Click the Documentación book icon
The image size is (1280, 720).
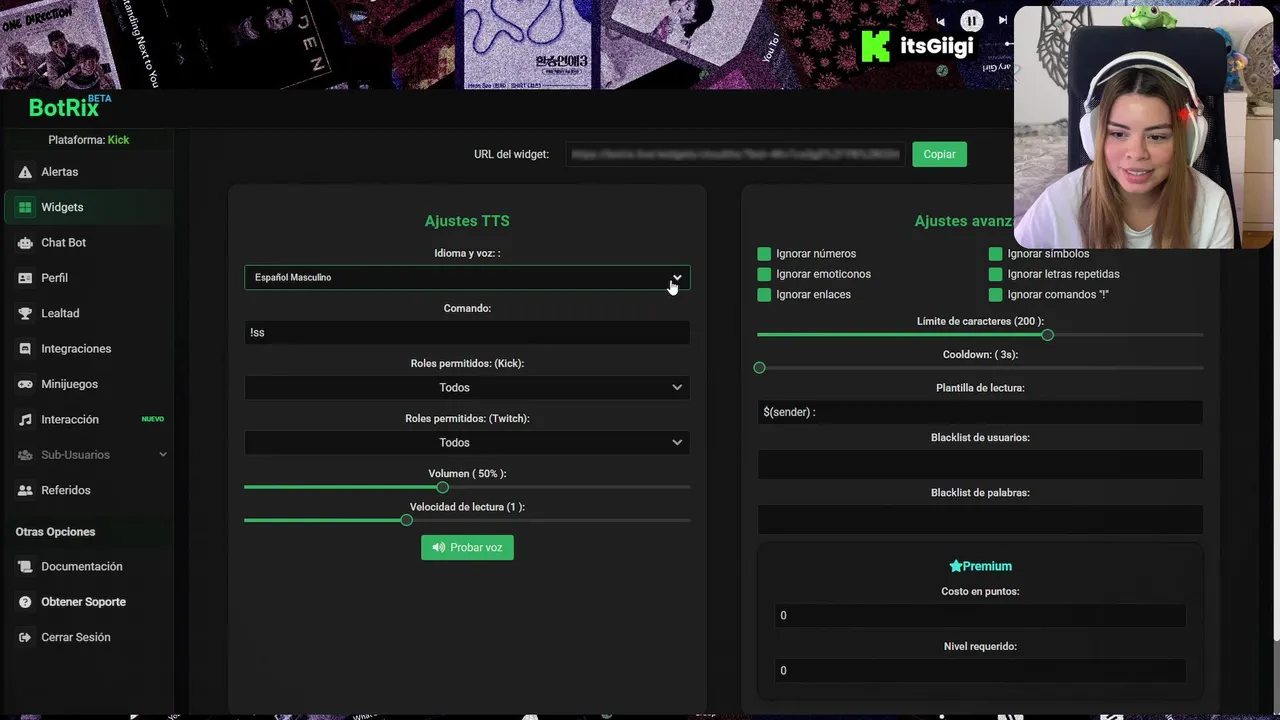(x=25, y=567)
